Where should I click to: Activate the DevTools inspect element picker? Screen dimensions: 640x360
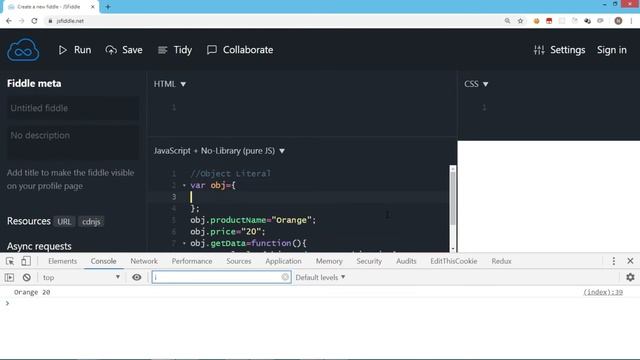10,261
